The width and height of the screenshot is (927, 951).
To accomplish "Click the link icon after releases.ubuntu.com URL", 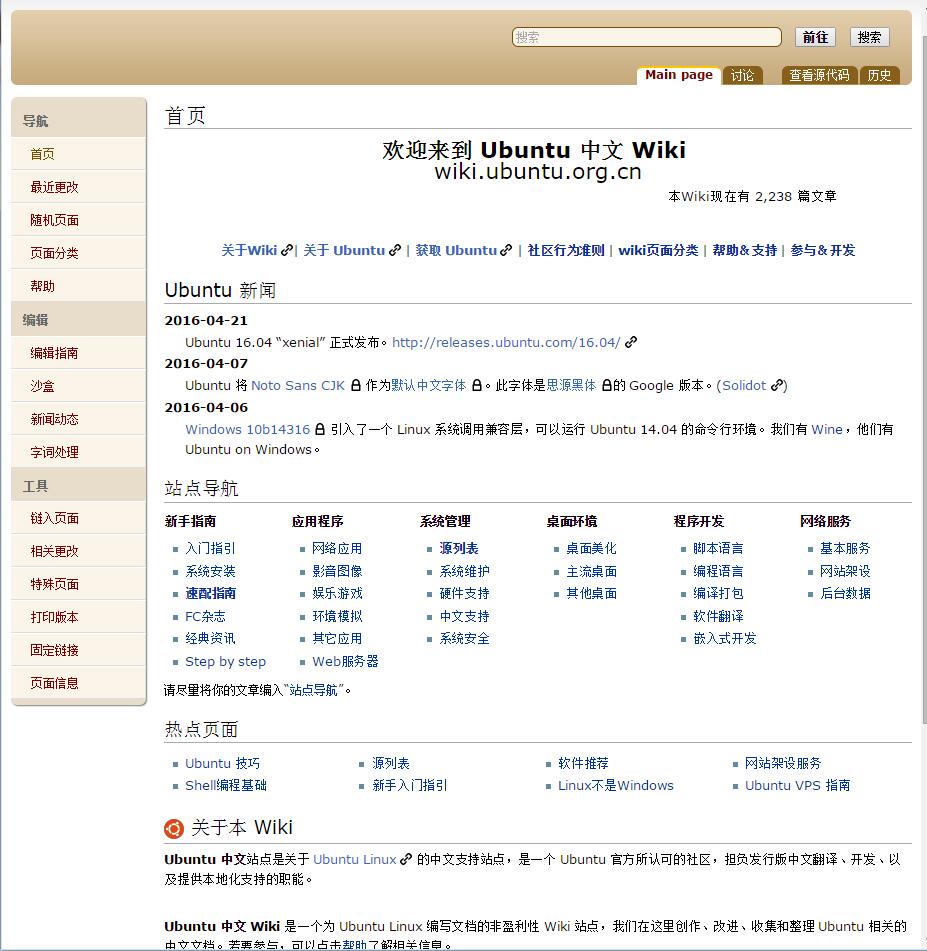I will click(x=631, y=342).
